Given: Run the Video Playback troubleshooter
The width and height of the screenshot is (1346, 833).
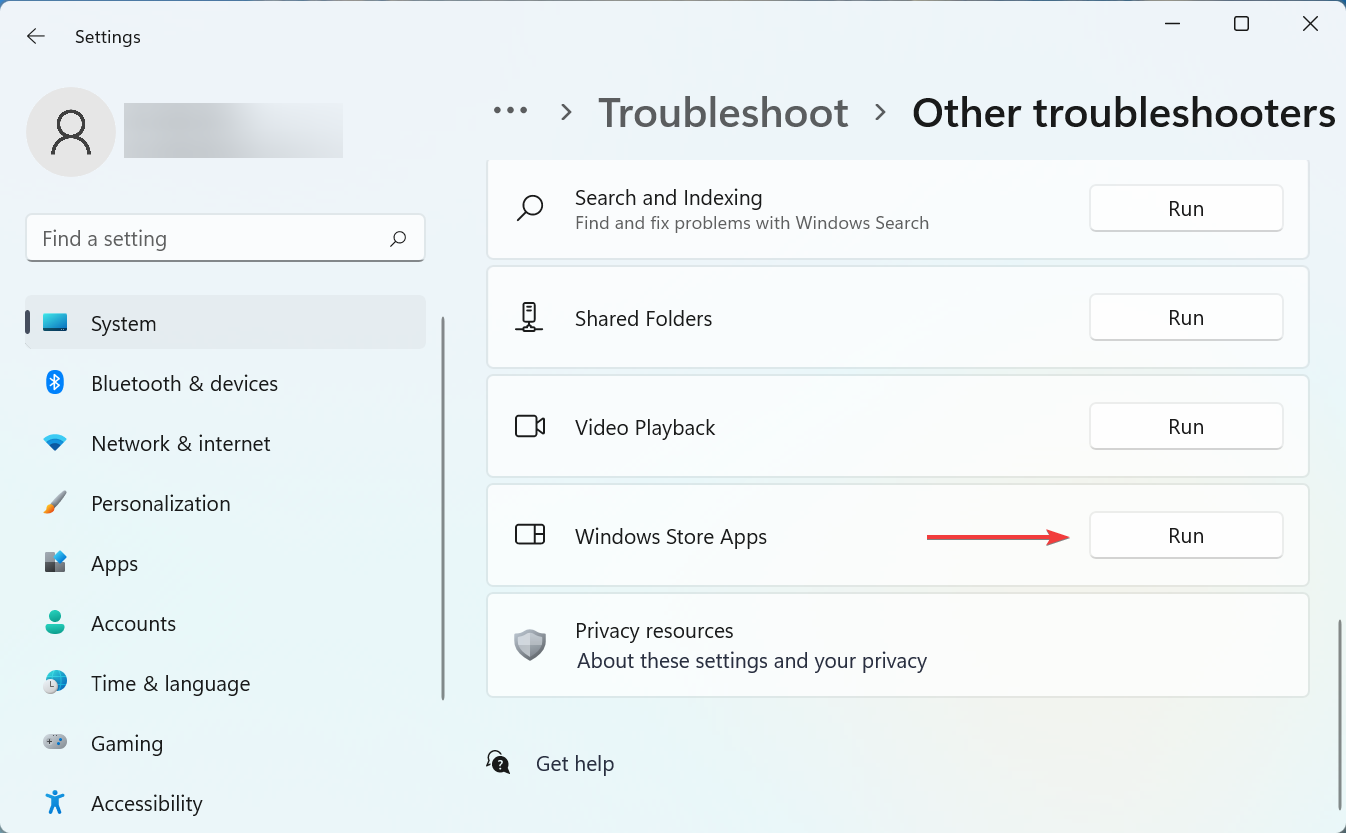Looking at the screenshot, I should coord(1185,426).
